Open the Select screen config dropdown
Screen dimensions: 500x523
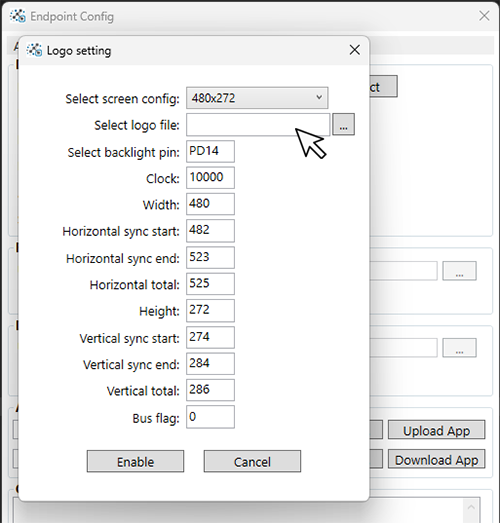(x=257, y=98)
